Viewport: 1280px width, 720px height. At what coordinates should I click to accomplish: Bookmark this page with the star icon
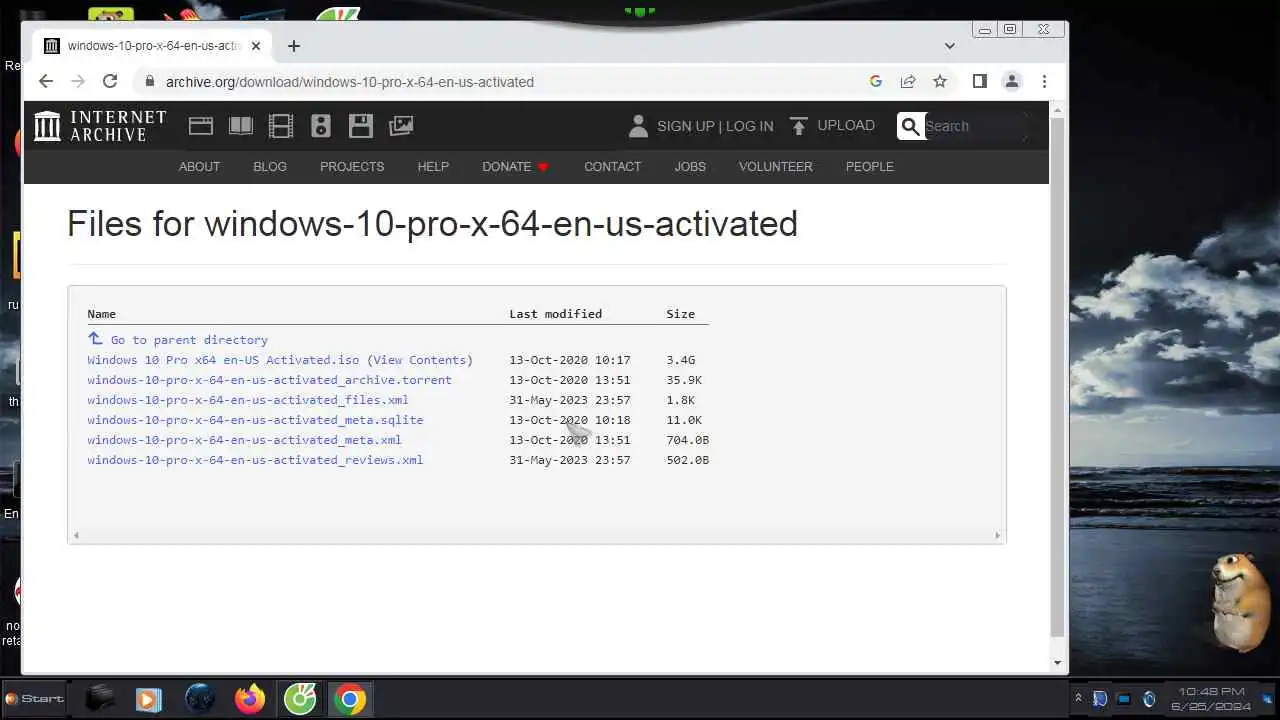940,82
